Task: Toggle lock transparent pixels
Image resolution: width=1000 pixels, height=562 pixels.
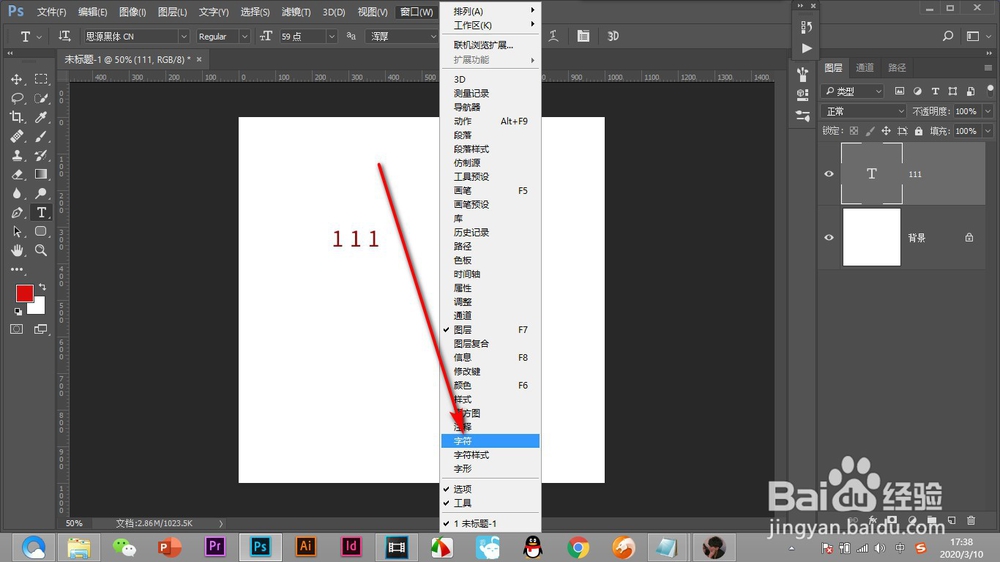Action: [x=854, y=131]
